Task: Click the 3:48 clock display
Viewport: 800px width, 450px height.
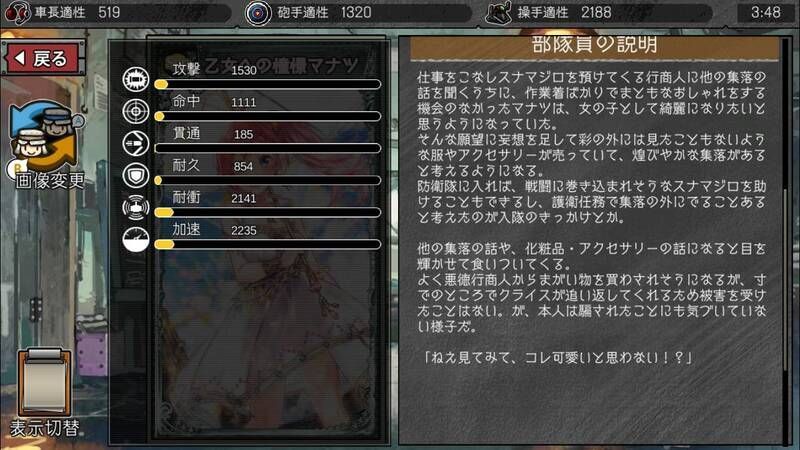Action: point(765,12)
